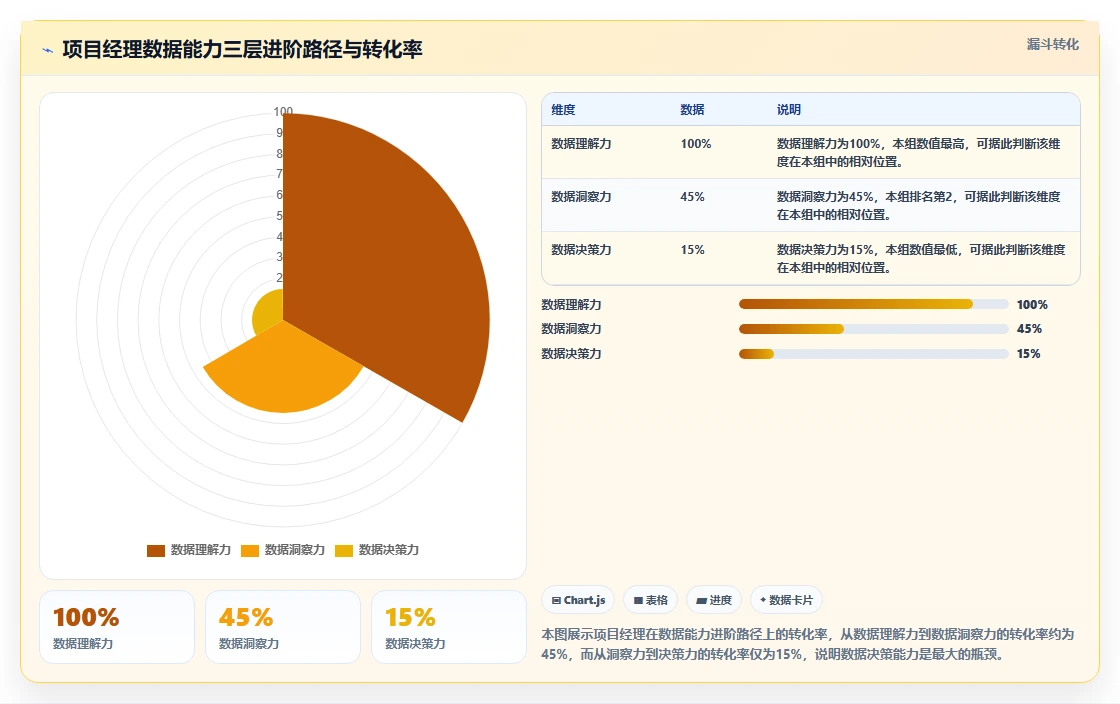1120x704 pixels.
Task: Click the 数据洞察力为45% explanation cell
Action: [919, 205]
